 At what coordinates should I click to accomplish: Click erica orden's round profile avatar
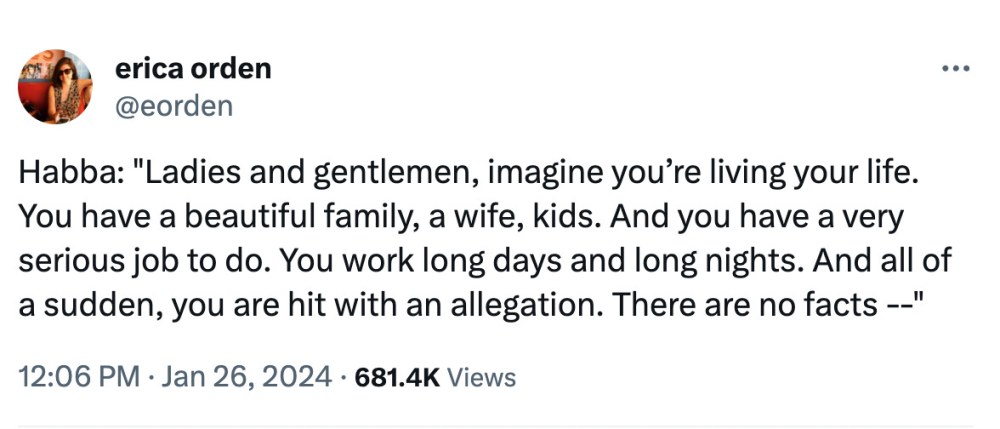point(55,86)
